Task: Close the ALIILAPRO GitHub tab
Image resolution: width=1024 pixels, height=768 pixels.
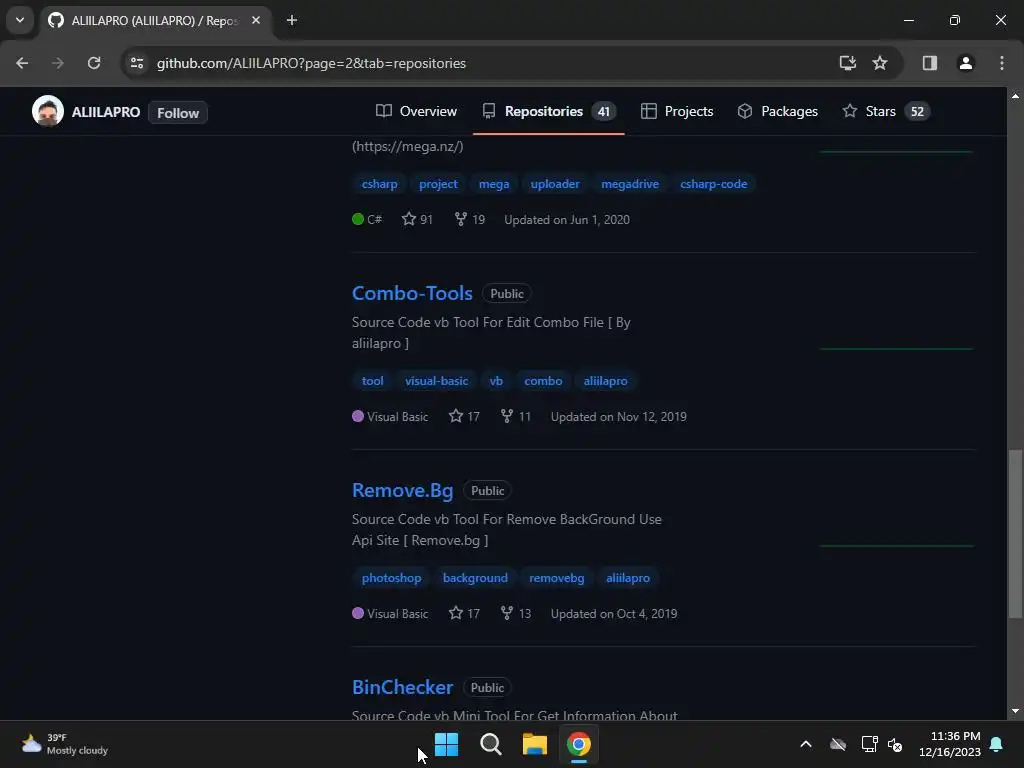Action: pyautogui.click(x=256, y=21)
